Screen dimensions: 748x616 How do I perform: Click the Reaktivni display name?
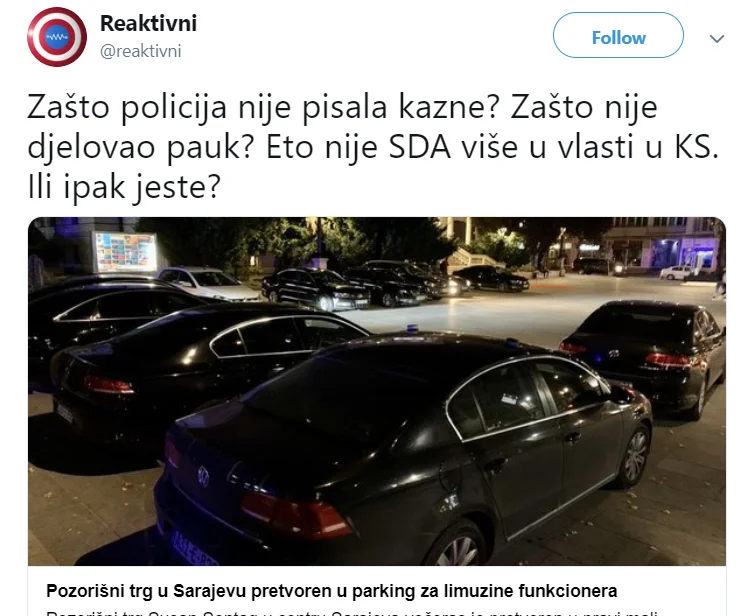148,23
